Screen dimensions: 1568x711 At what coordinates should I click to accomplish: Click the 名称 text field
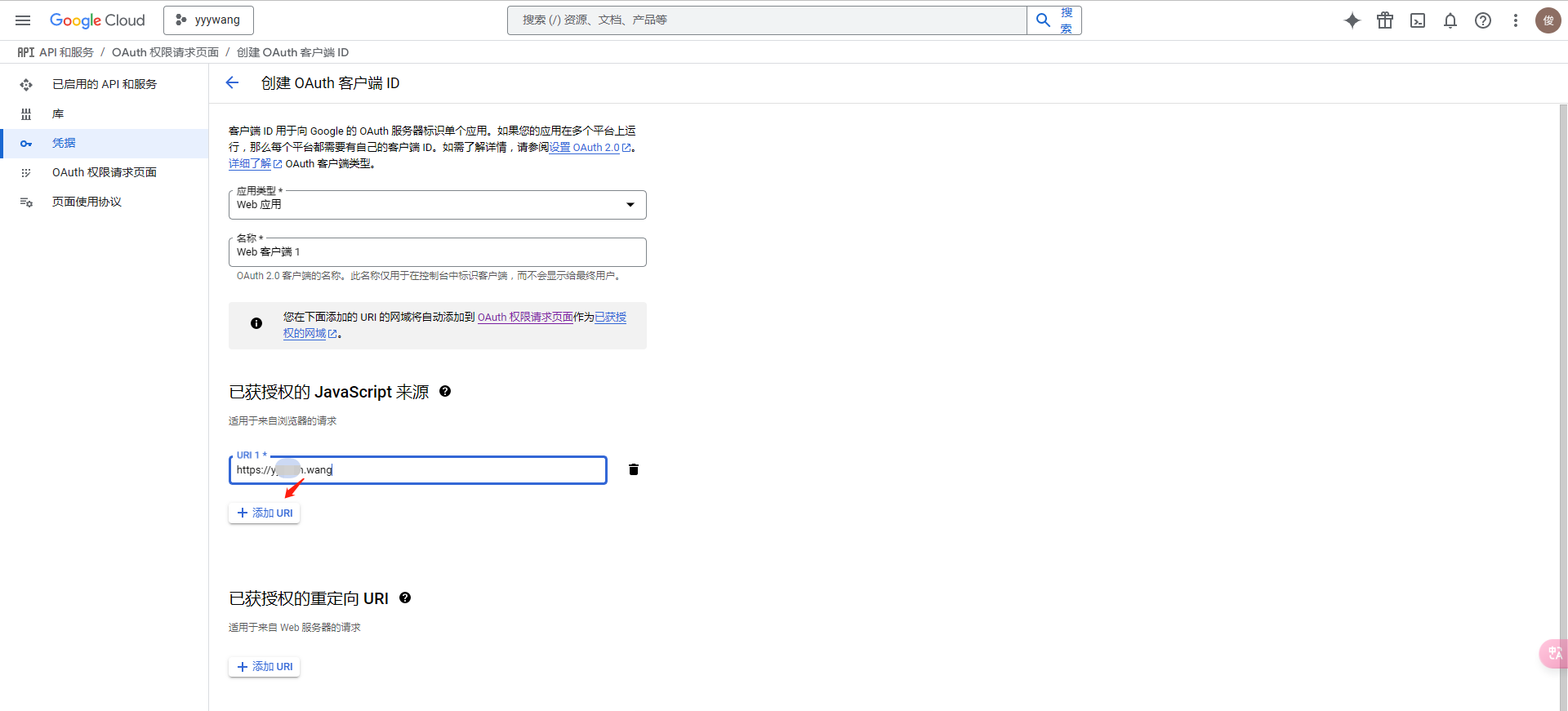tap(438, 252)
